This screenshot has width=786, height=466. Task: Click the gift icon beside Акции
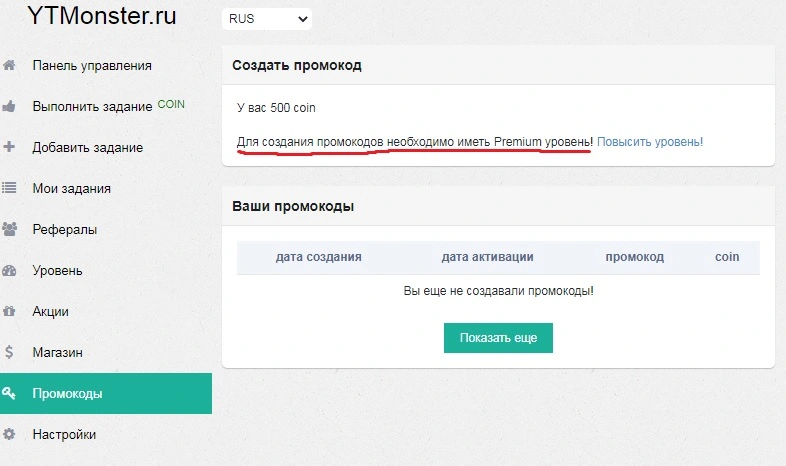9,311
